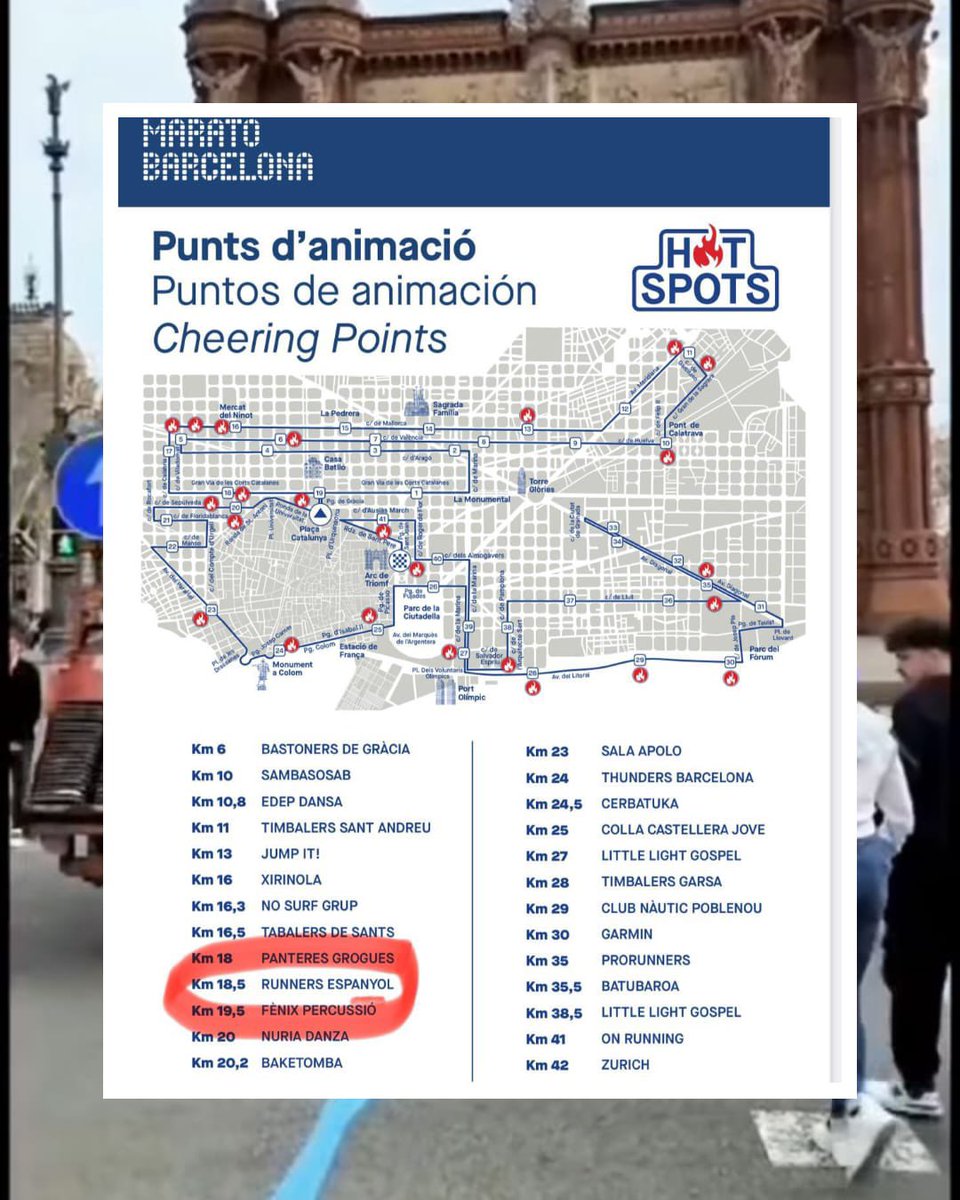The height and width of the screenshot is (1200, 960).
Task: Select the Port Olímpic towers icon
Action: pos(445,691)
